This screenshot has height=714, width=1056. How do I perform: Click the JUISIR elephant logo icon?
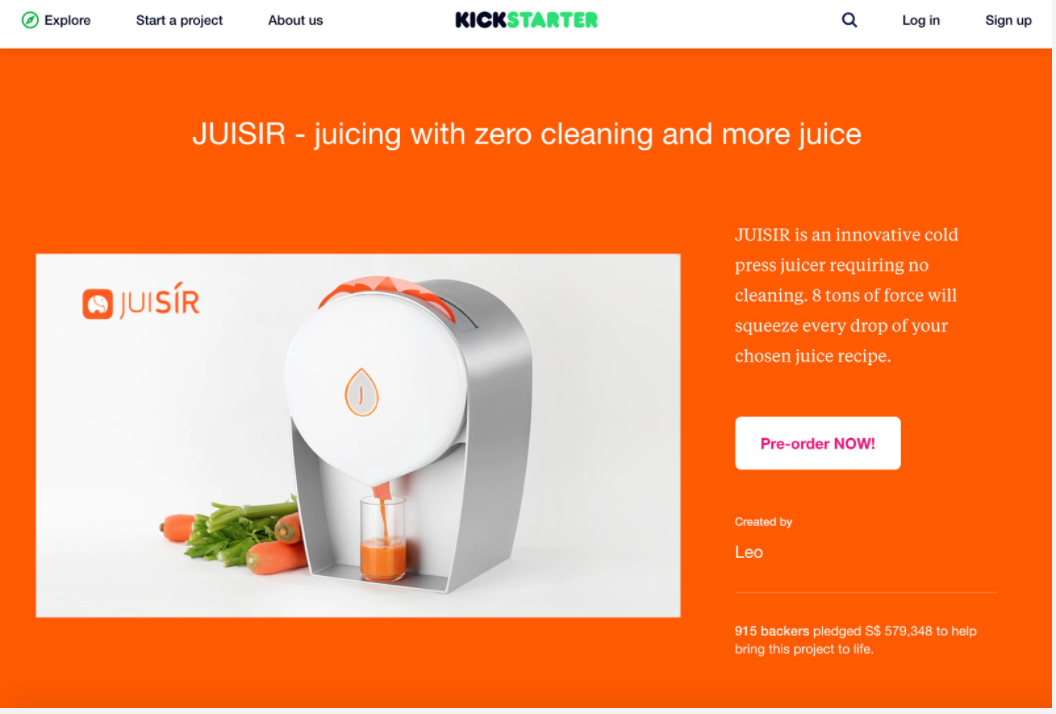tap(98, 304)
